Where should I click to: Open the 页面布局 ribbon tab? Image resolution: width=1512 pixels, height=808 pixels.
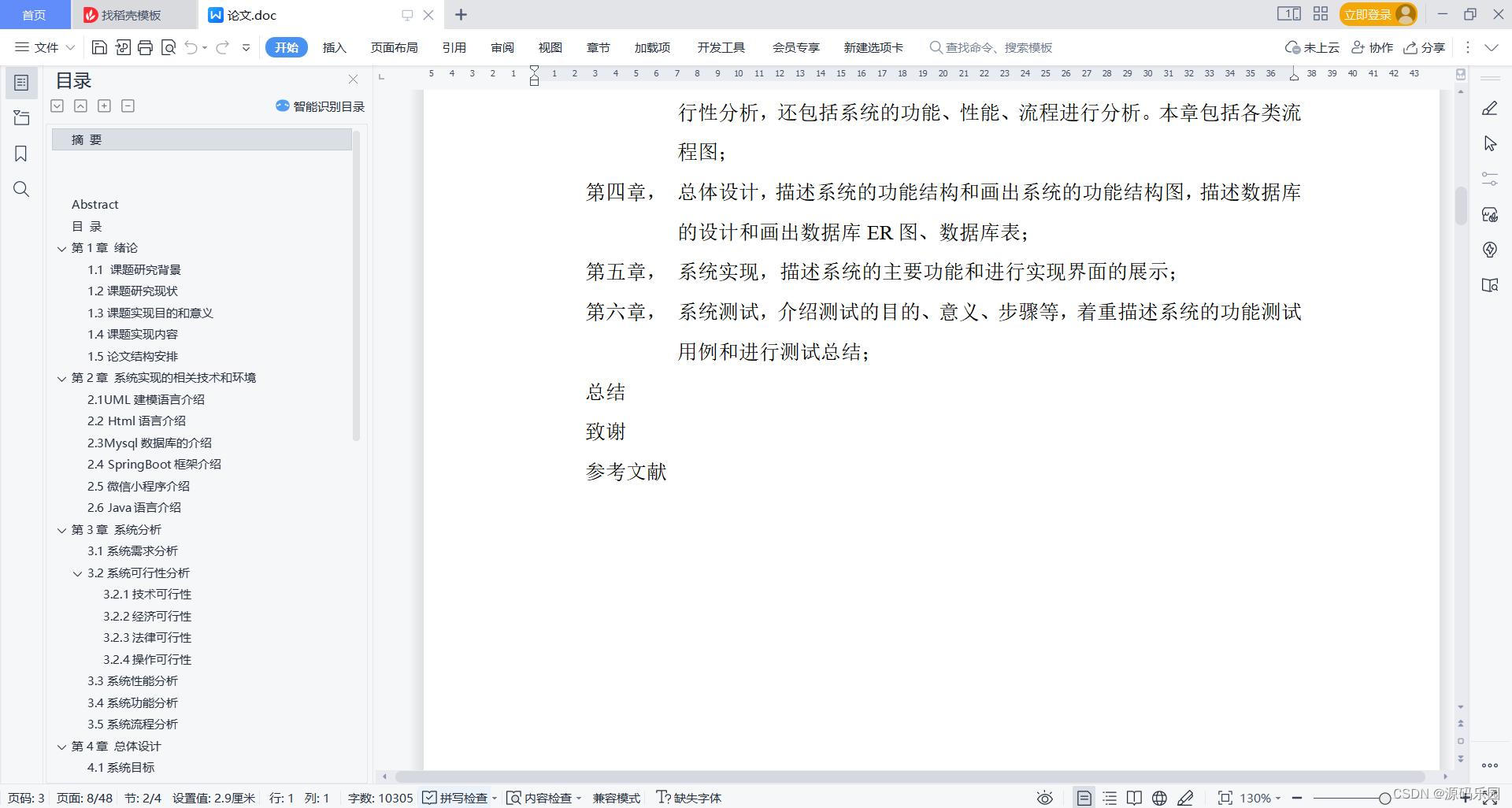tap(395, 47)
